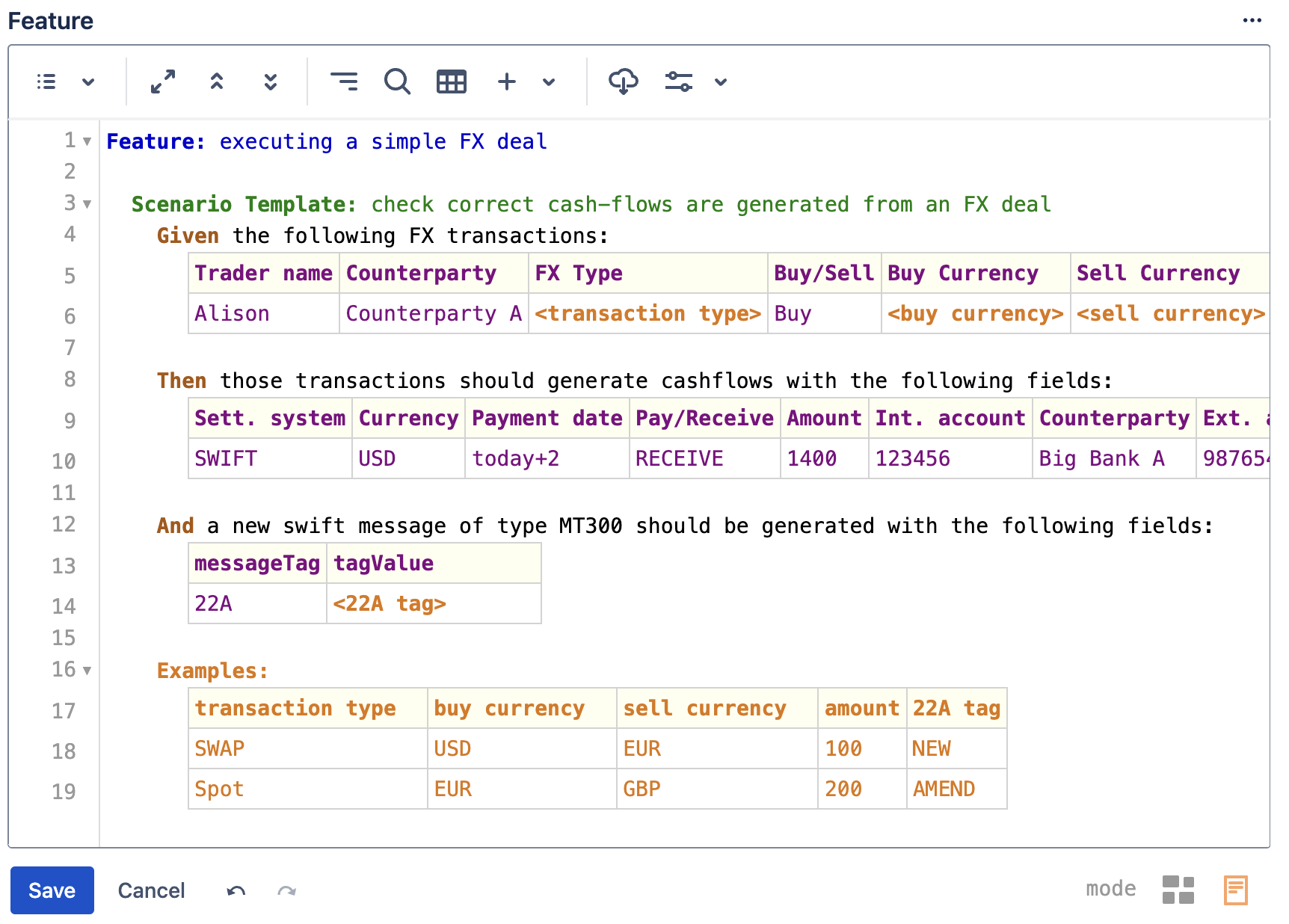This screenshot has height=924, width=1289.
Task: Expand the dropdown beside the list icon
Action: [x=88, y=81]
